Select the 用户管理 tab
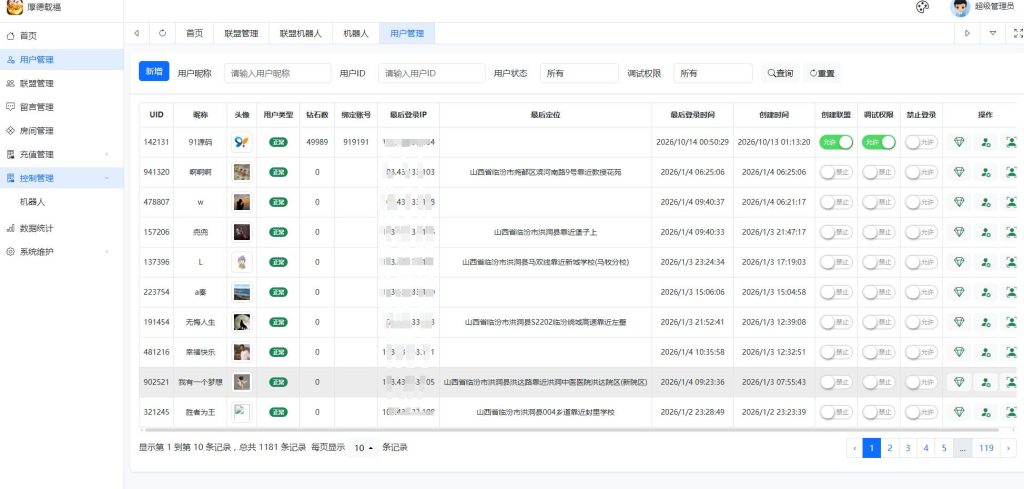1024x489 pixels. click(x=407, y=33)
